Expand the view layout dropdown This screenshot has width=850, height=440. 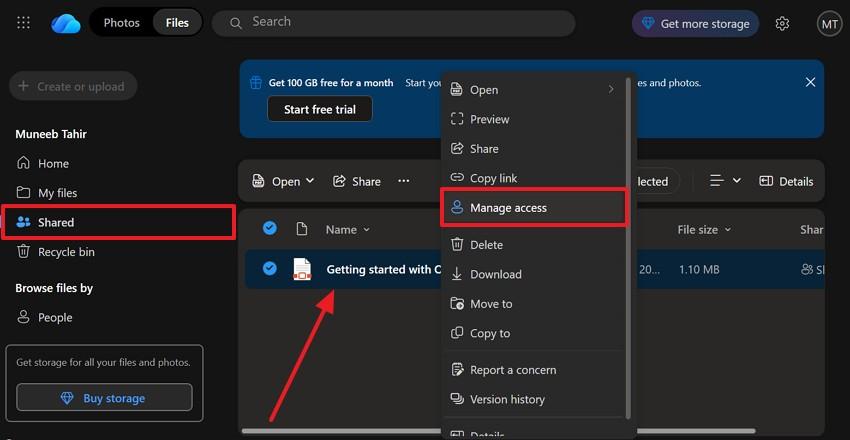725,181
